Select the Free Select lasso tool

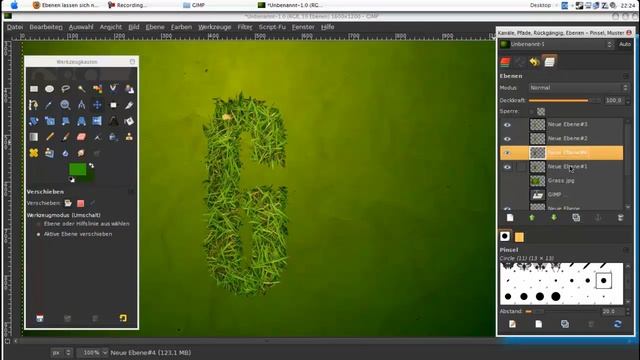(65, 89)
